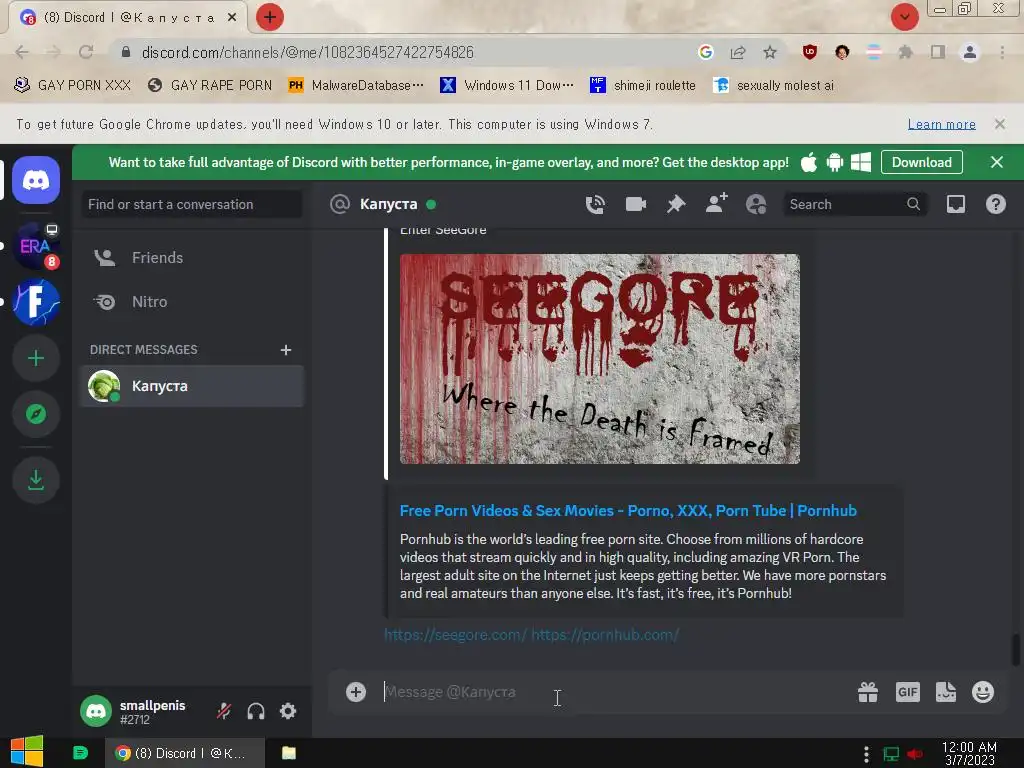Bookmark this page with star icon
The image size is (1024, 768).
click(x=770, y=52)
